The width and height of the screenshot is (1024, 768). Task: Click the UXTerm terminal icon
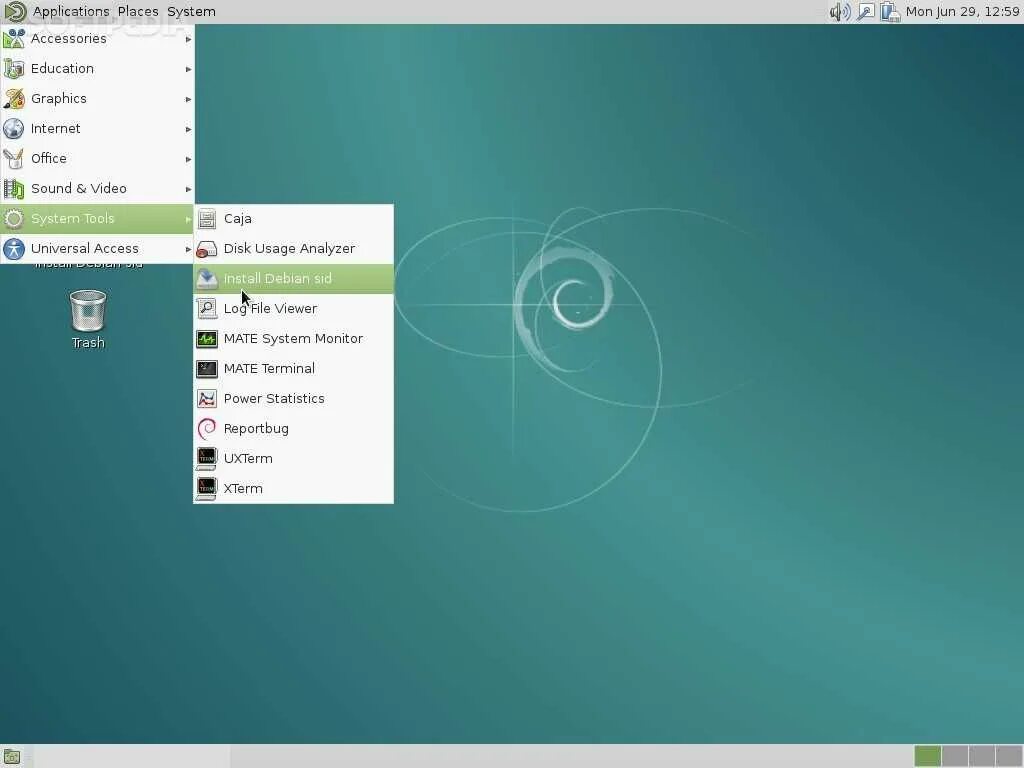206,459
